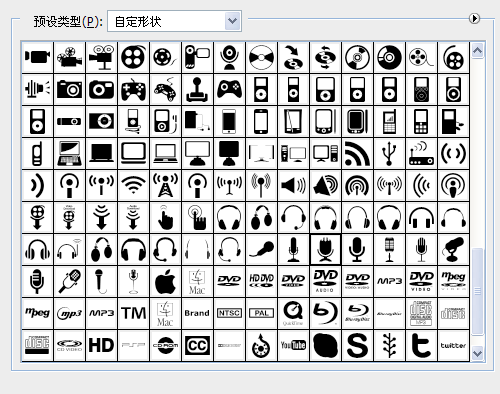Choose the speaker with sound waves shape
This screenshot has height=394, width=500.
[293, 185]
